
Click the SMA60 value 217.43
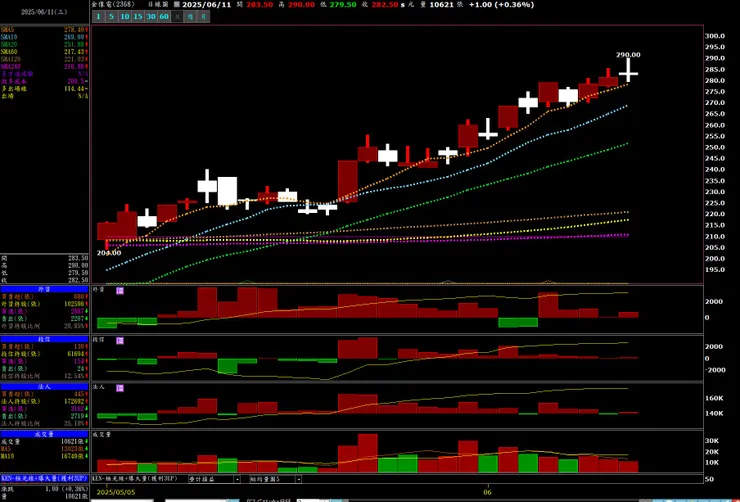tap(74, 51)
